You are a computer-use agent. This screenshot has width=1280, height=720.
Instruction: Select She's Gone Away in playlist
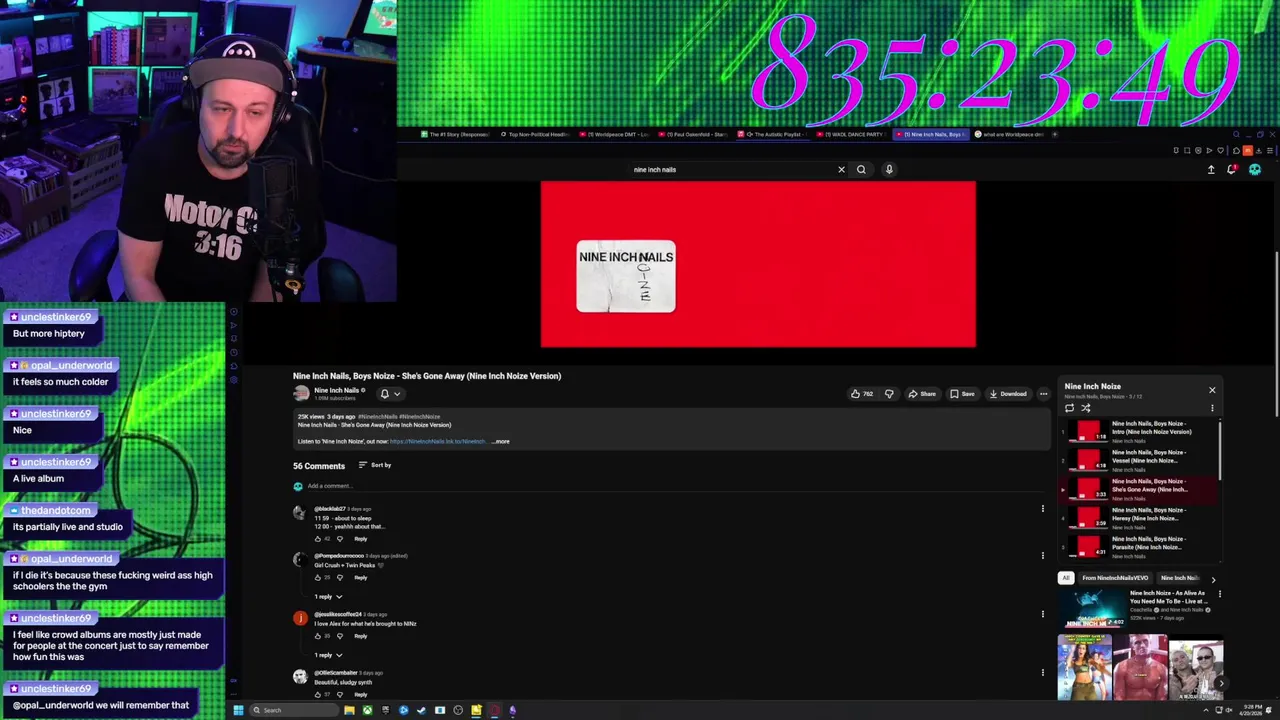point(1140,489)
